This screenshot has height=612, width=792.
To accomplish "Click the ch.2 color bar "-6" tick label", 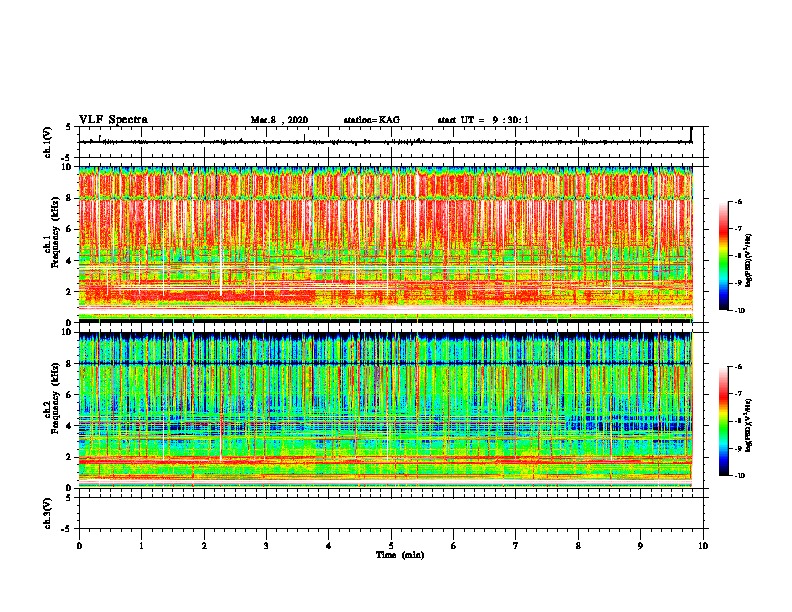I will point(738,367).
